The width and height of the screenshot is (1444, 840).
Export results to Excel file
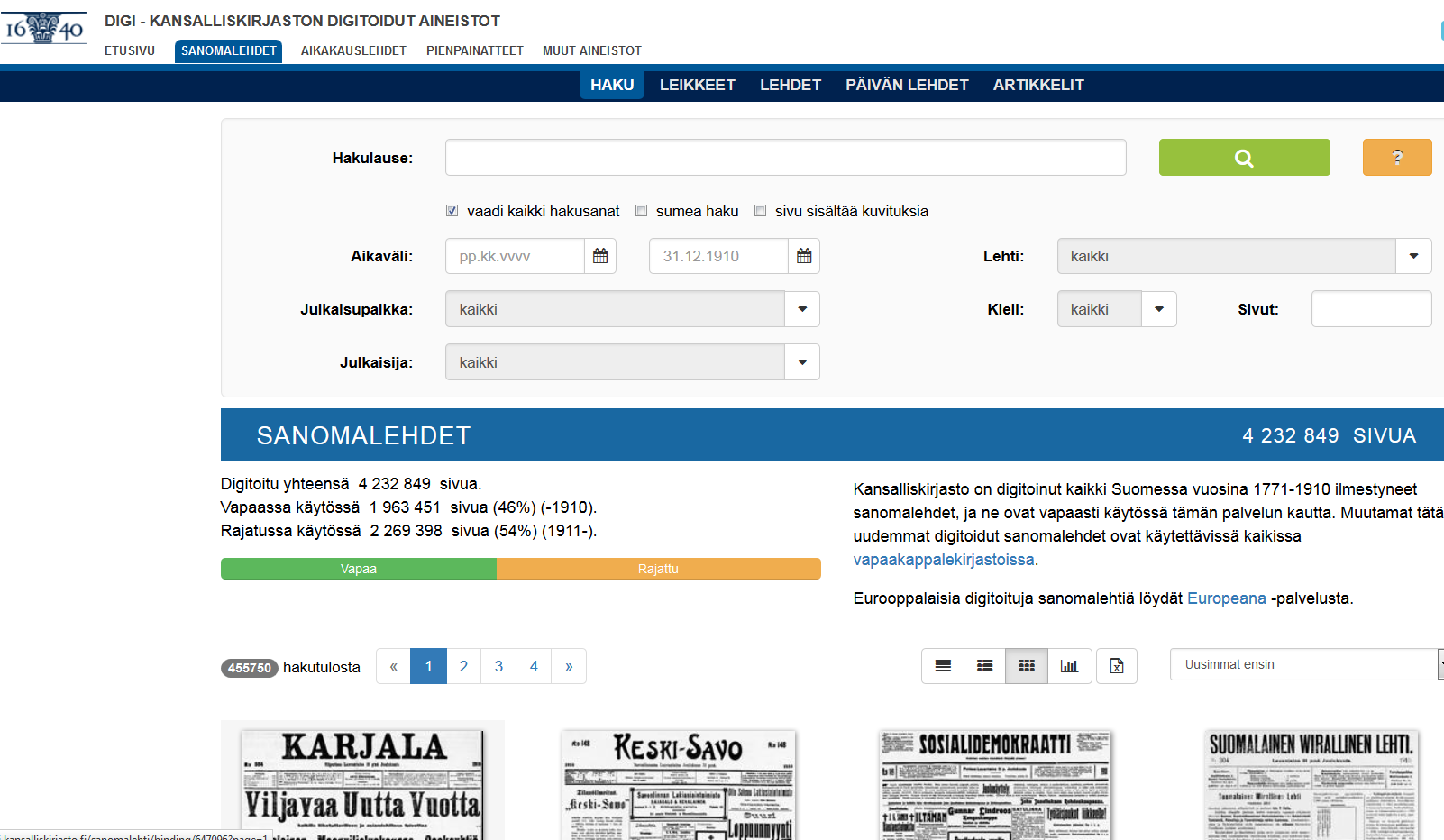tap(1117, 666)
